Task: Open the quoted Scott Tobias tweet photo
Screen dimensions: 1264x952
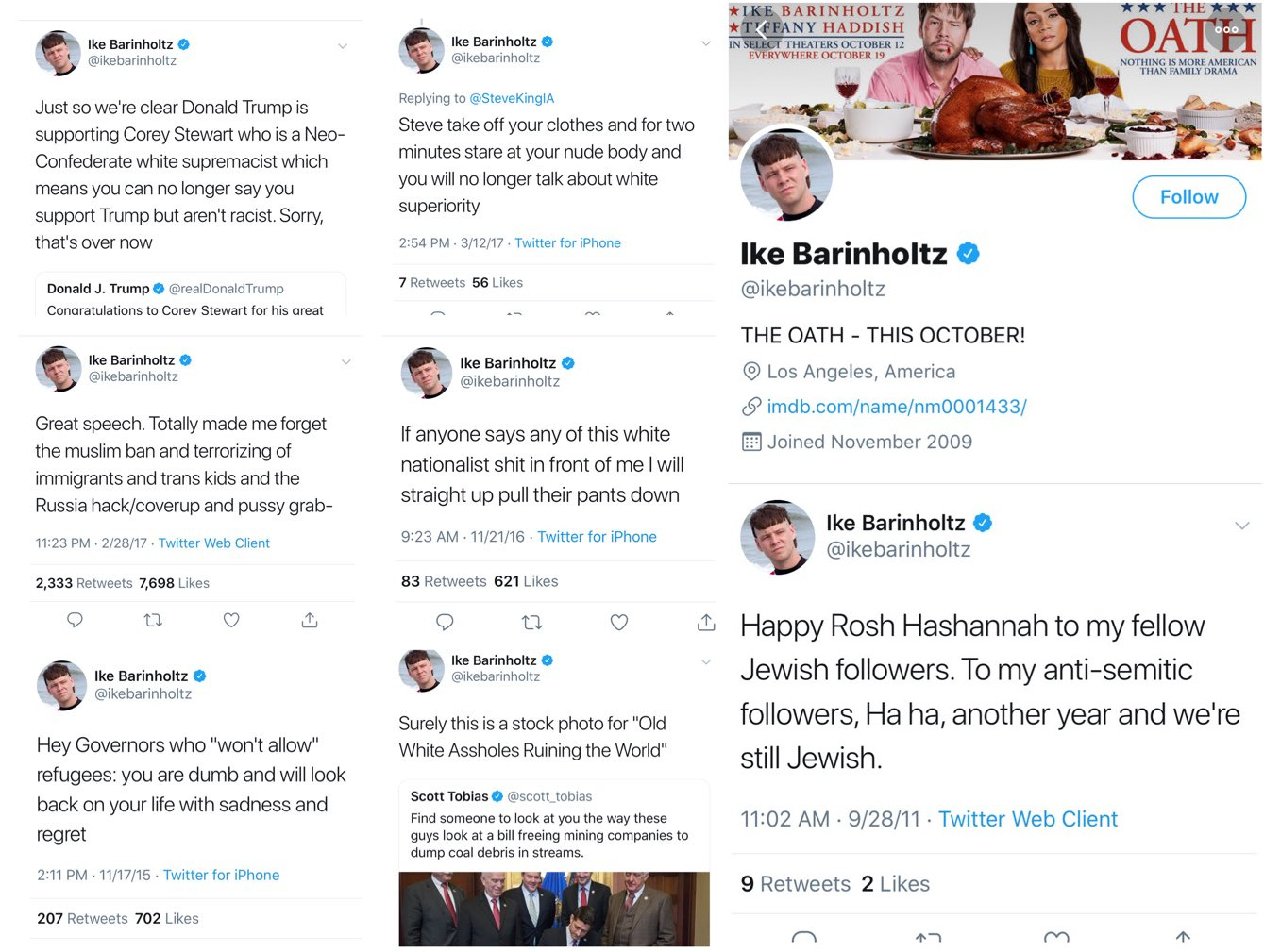Action: 553,909
